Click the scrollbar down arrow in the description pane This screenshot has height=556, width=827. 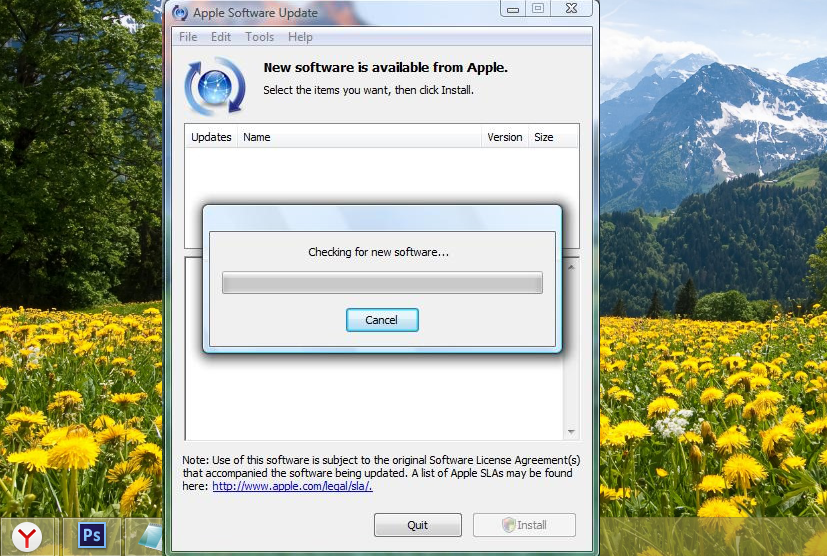(x=571, y=432)
